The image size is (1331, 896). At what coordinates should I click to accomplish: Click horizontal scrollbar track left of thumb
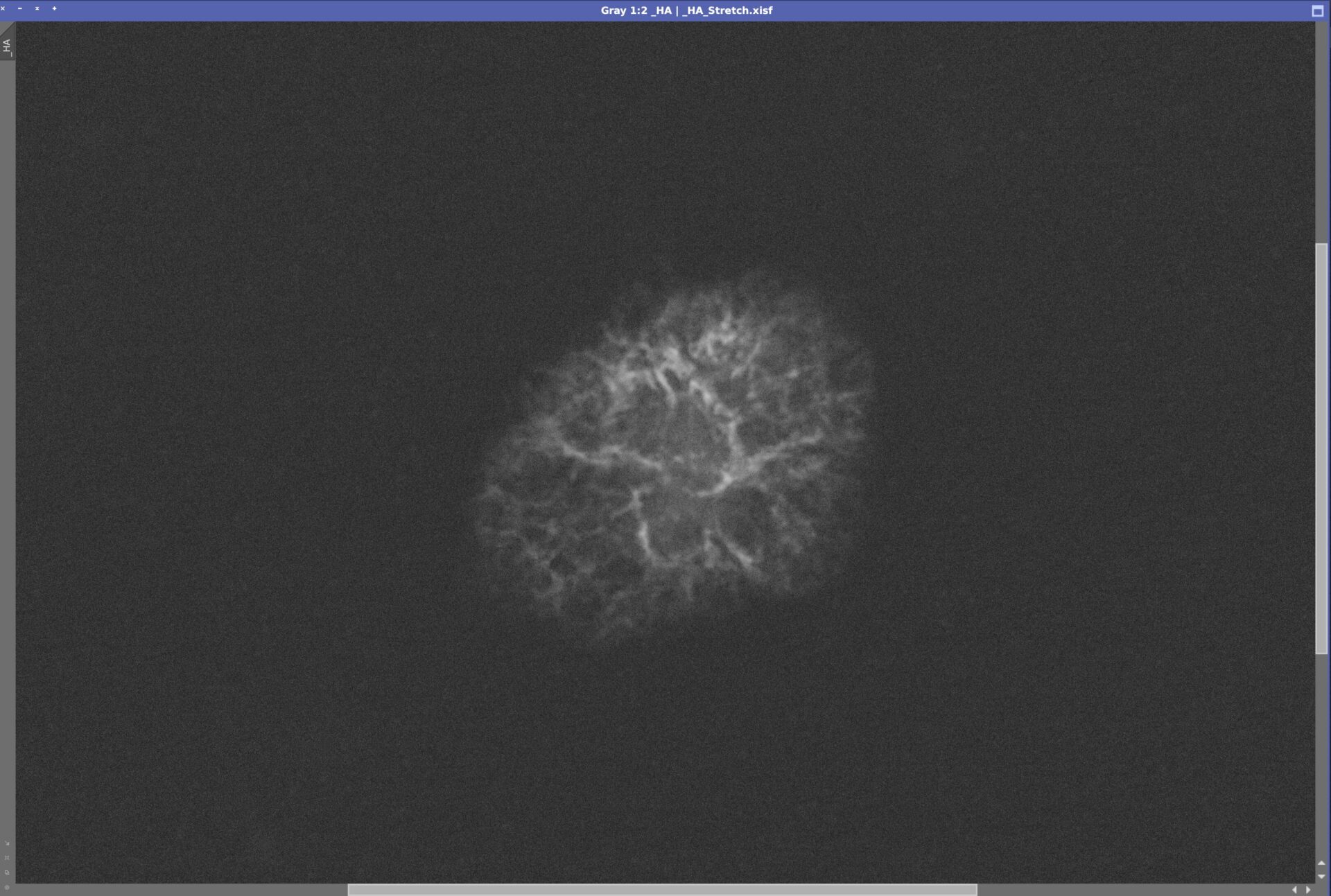pyautogui.click(x=180, y=890)
